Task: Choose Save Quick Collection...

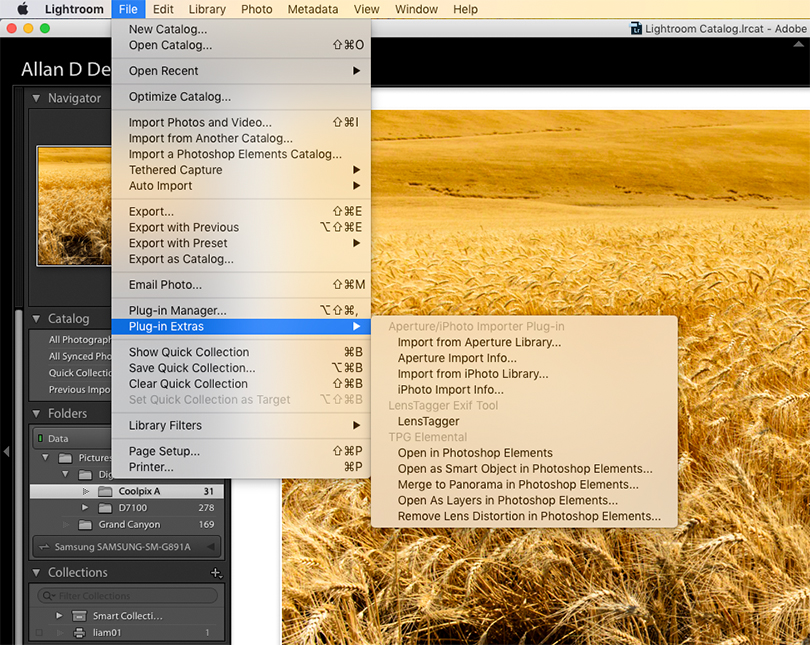Action: [241, 368]
